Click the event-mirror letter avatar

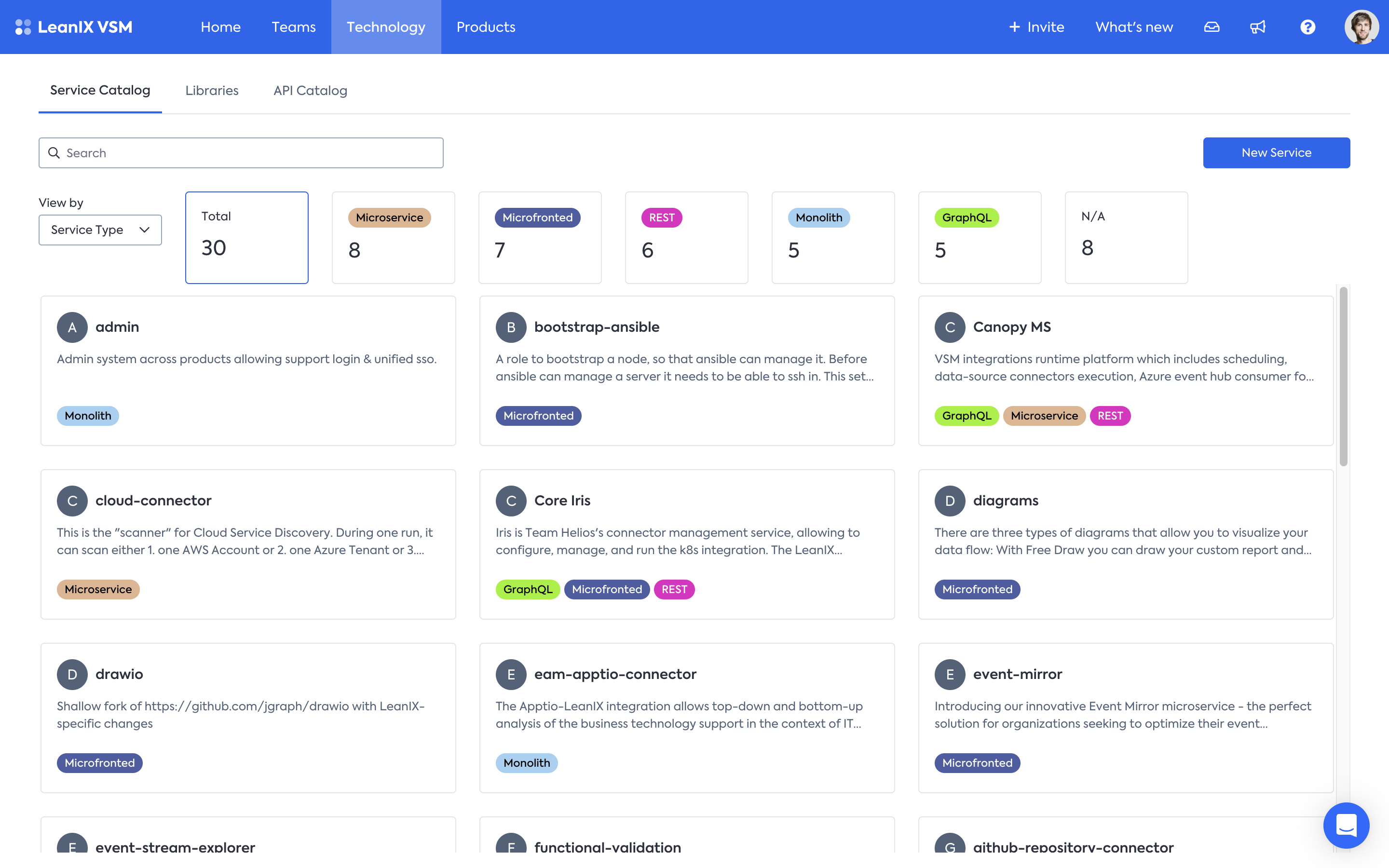point(950,675)
